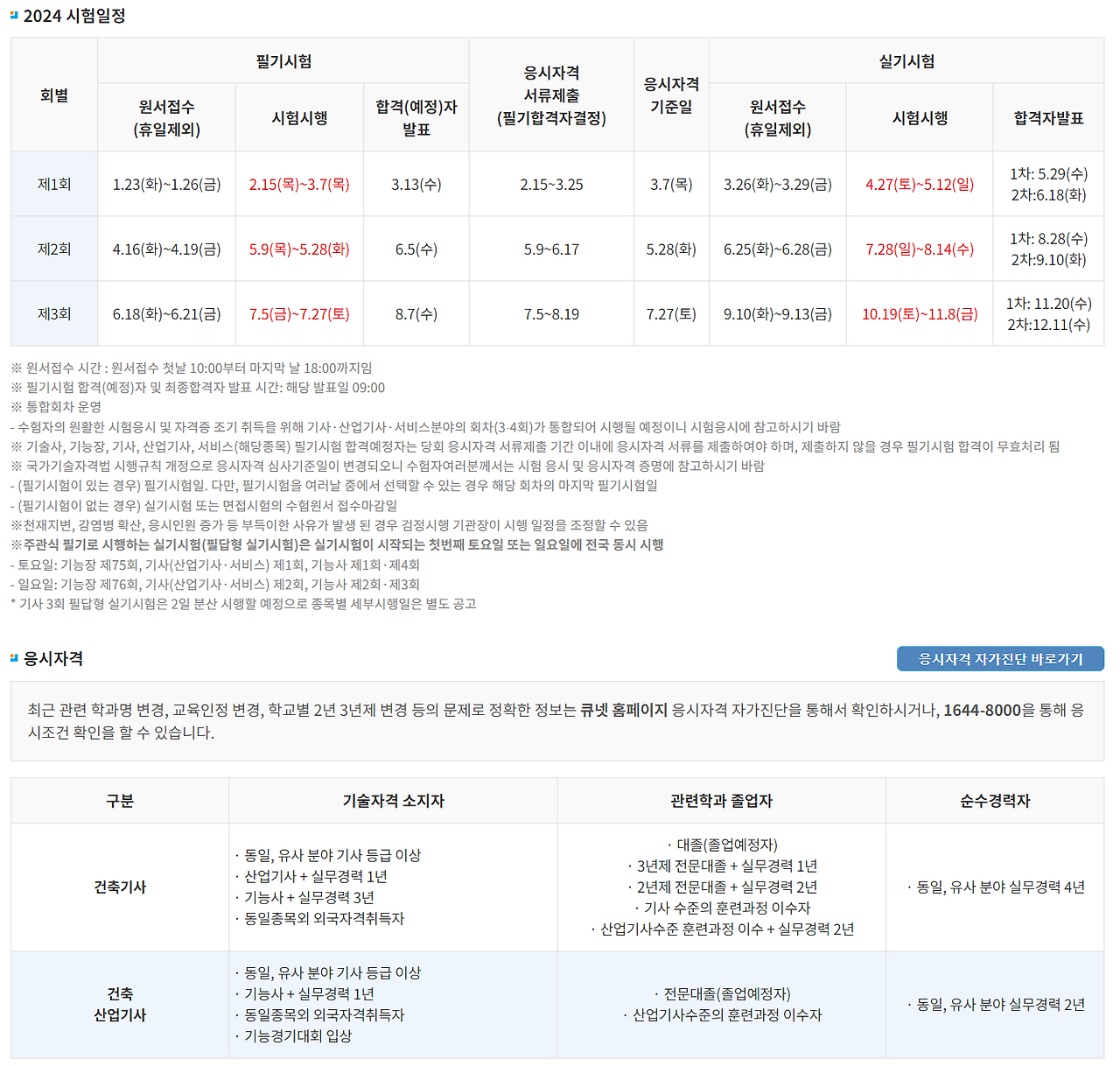
Task: Select the 제3회 row label
Action: point(54,313)
